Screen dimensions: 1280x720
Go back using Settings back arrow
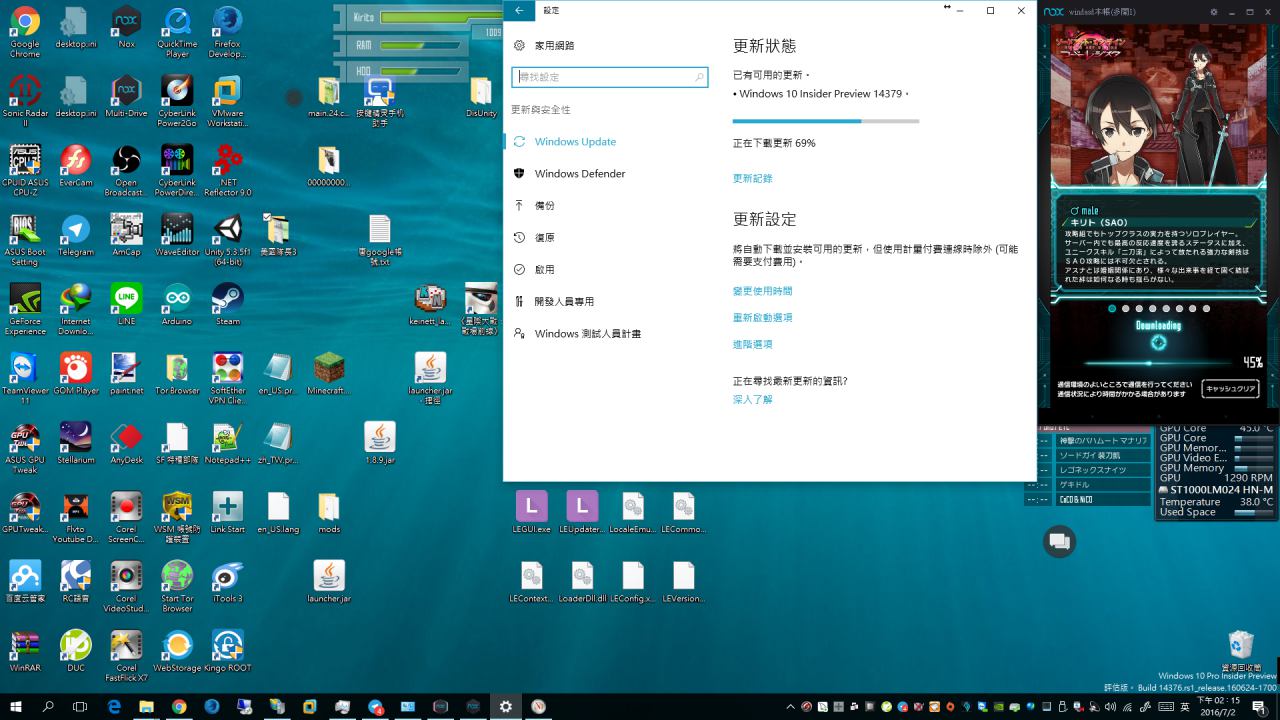(x=519, y=10)
